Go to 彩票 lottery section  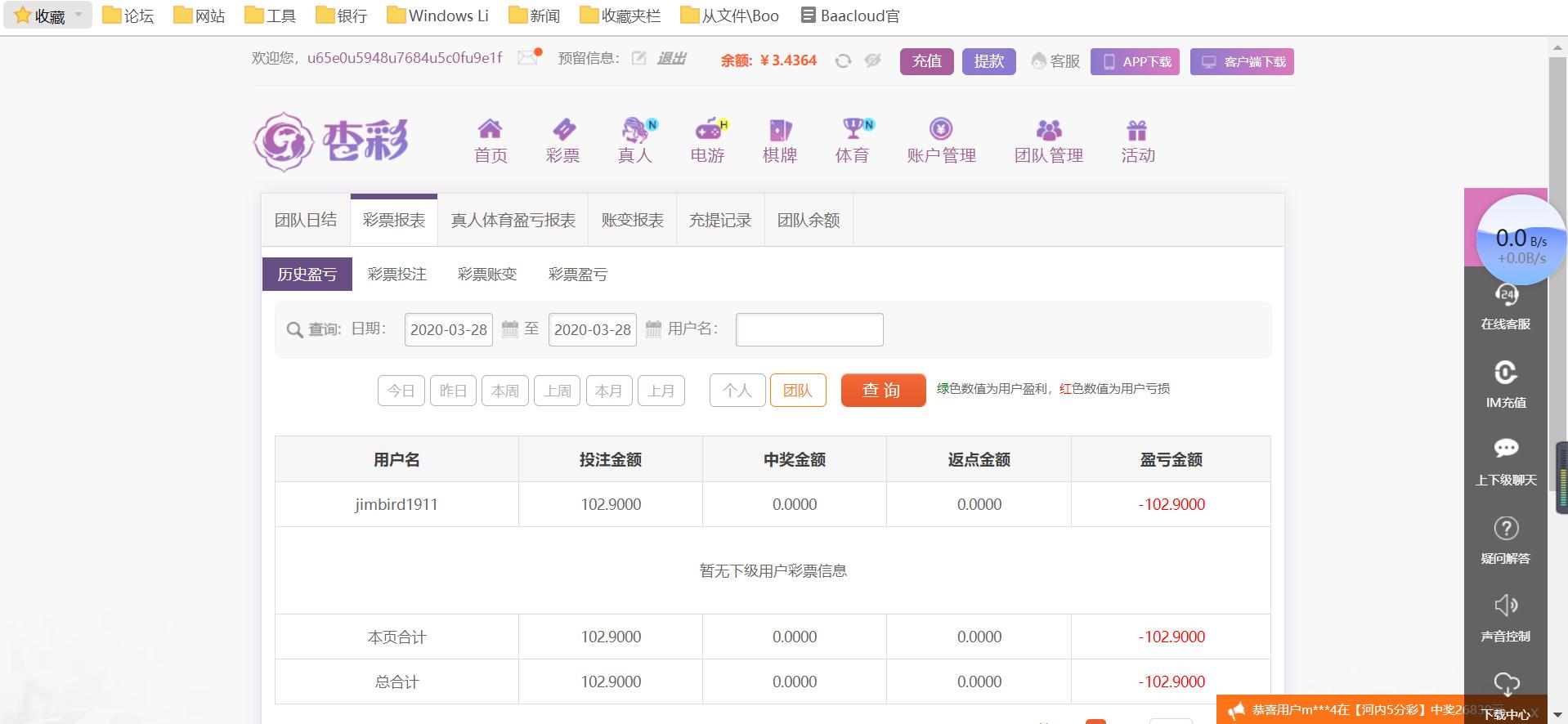(563, 141)
